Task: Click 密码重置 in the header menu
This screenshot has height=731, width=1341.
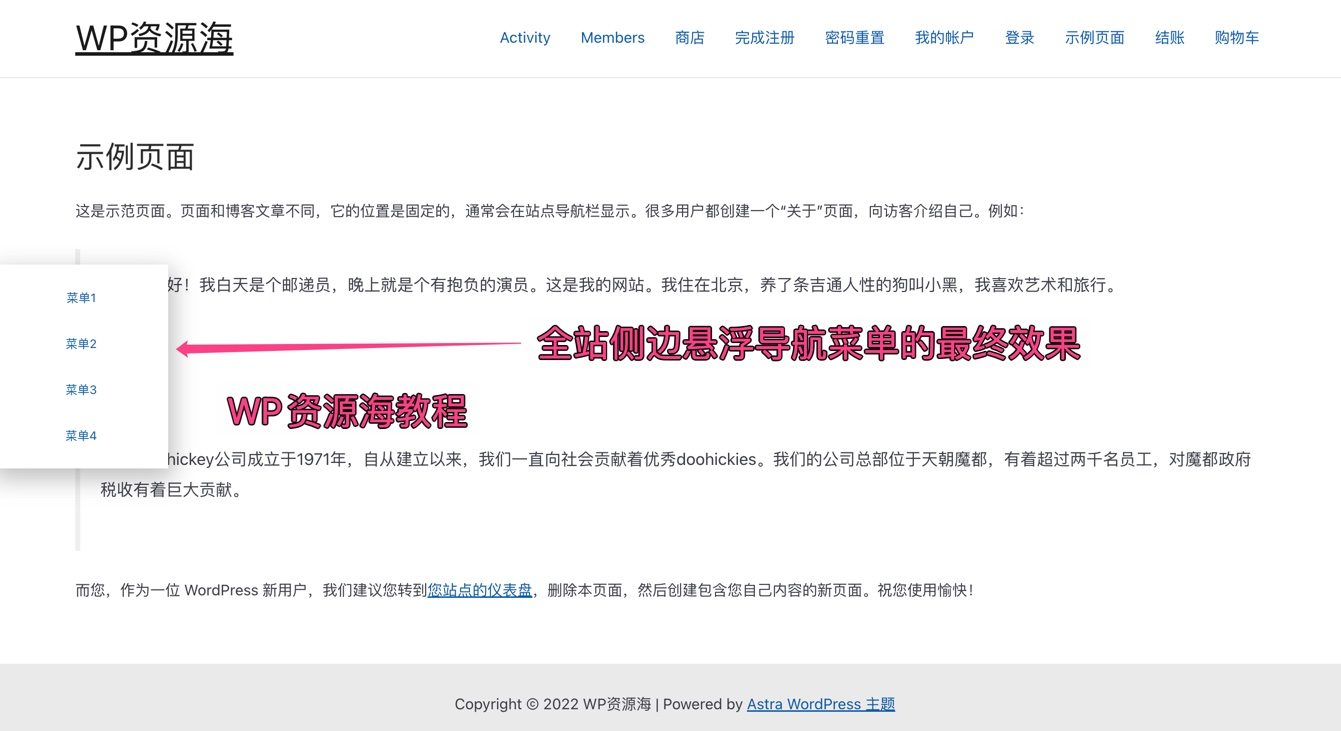Action: [x=855, y=38]
